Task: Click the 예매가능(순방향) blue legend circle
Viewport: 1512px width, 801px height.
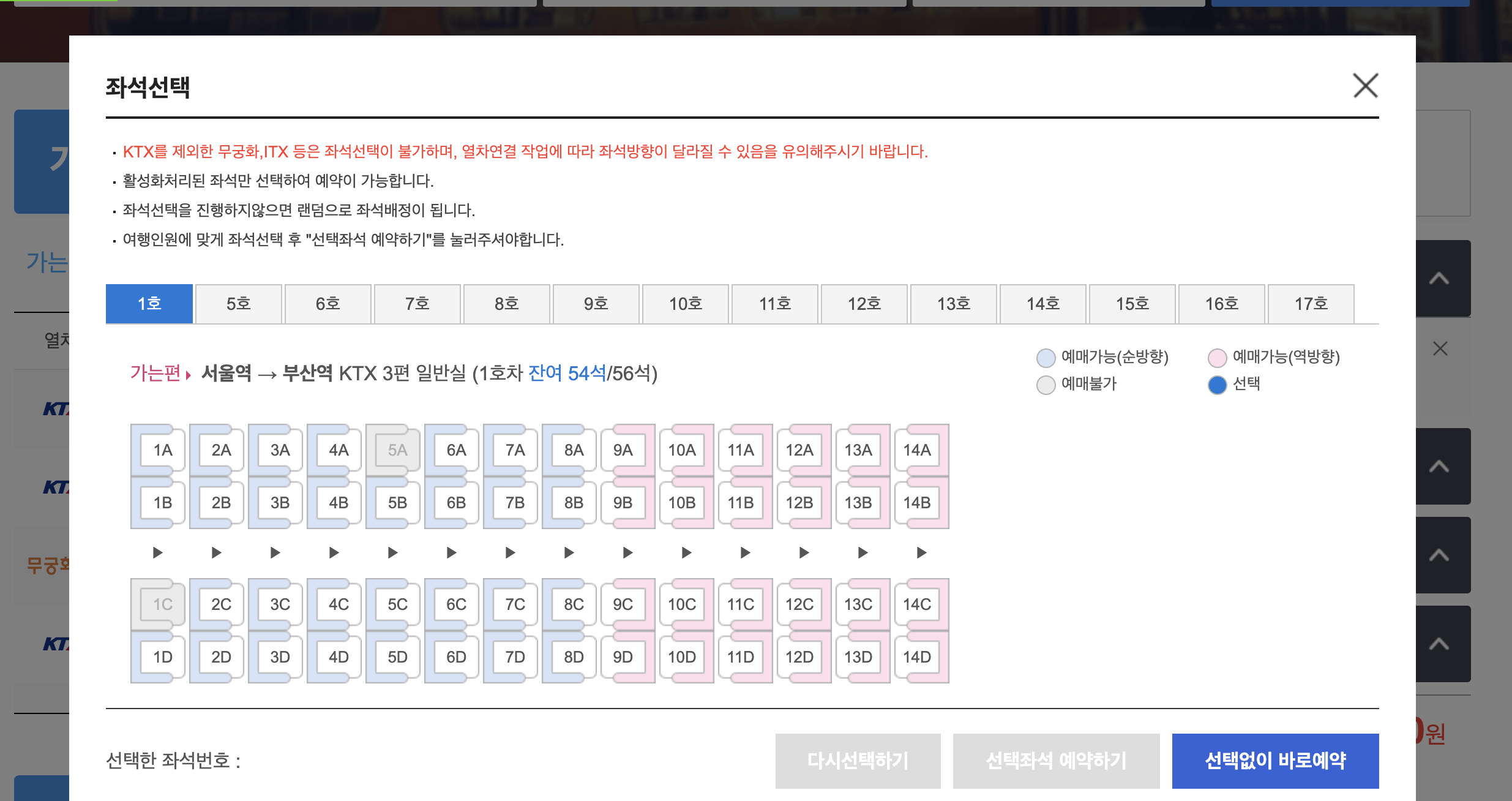Action: (x=1045, y=358)
